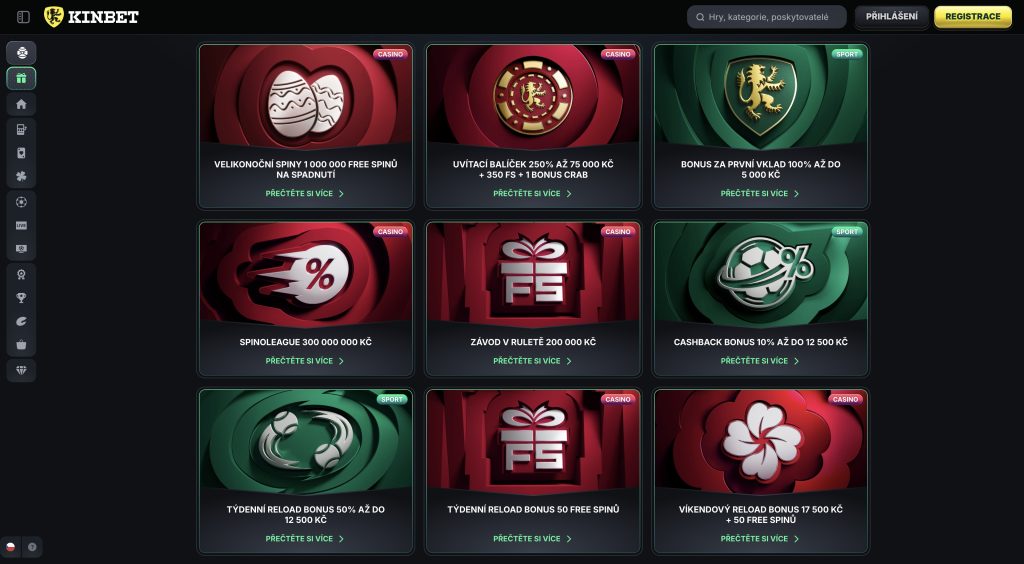
Task: Open the soccer ball sports sidebar icon
Action: click(21, 202)
